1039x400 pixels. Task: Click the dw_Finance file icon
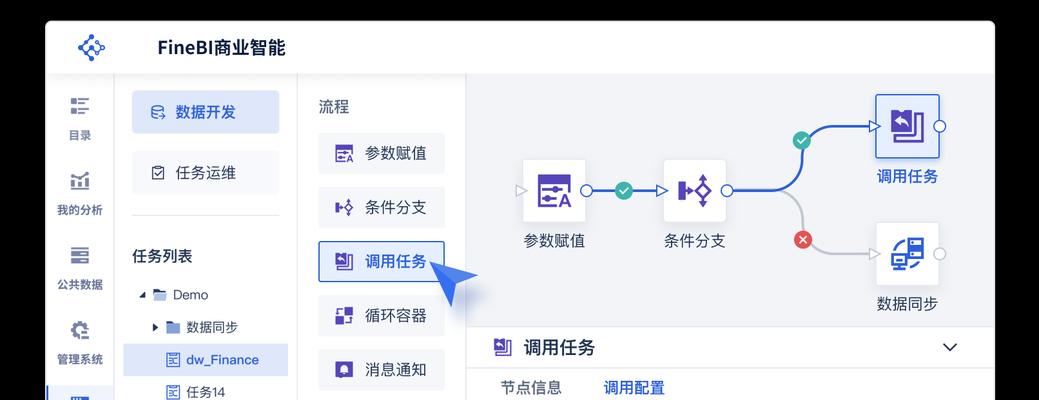click(x=172, y=360)
